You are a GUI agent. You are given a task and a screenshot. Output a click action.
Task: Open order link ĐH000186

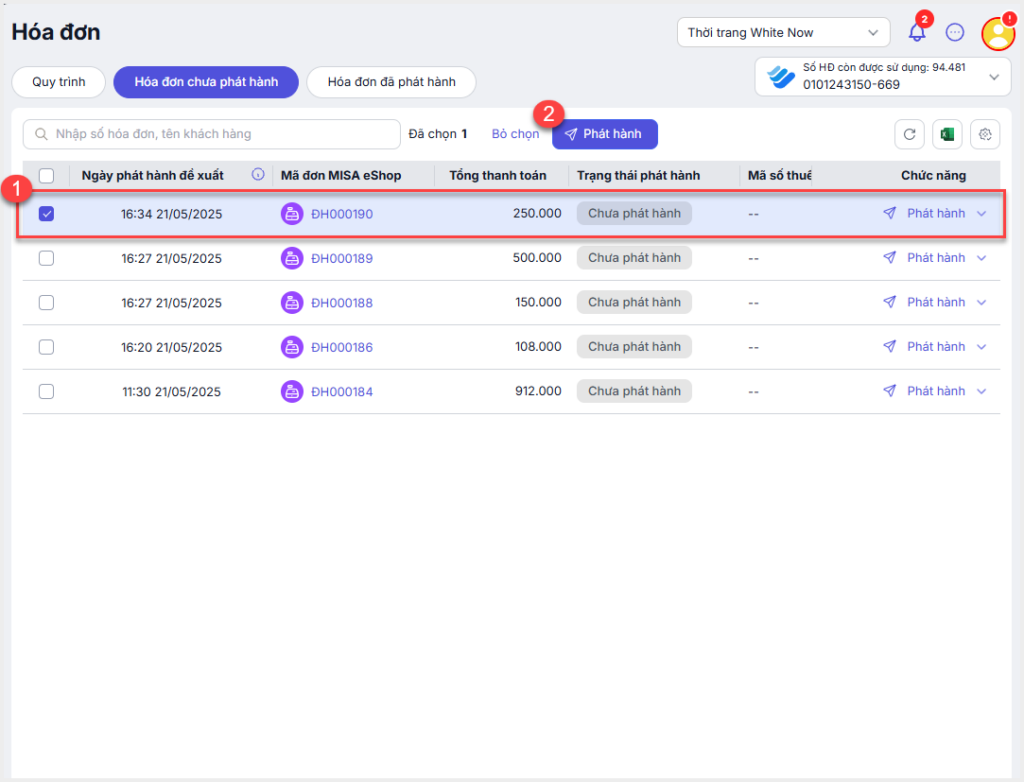(x=342, y=347)
